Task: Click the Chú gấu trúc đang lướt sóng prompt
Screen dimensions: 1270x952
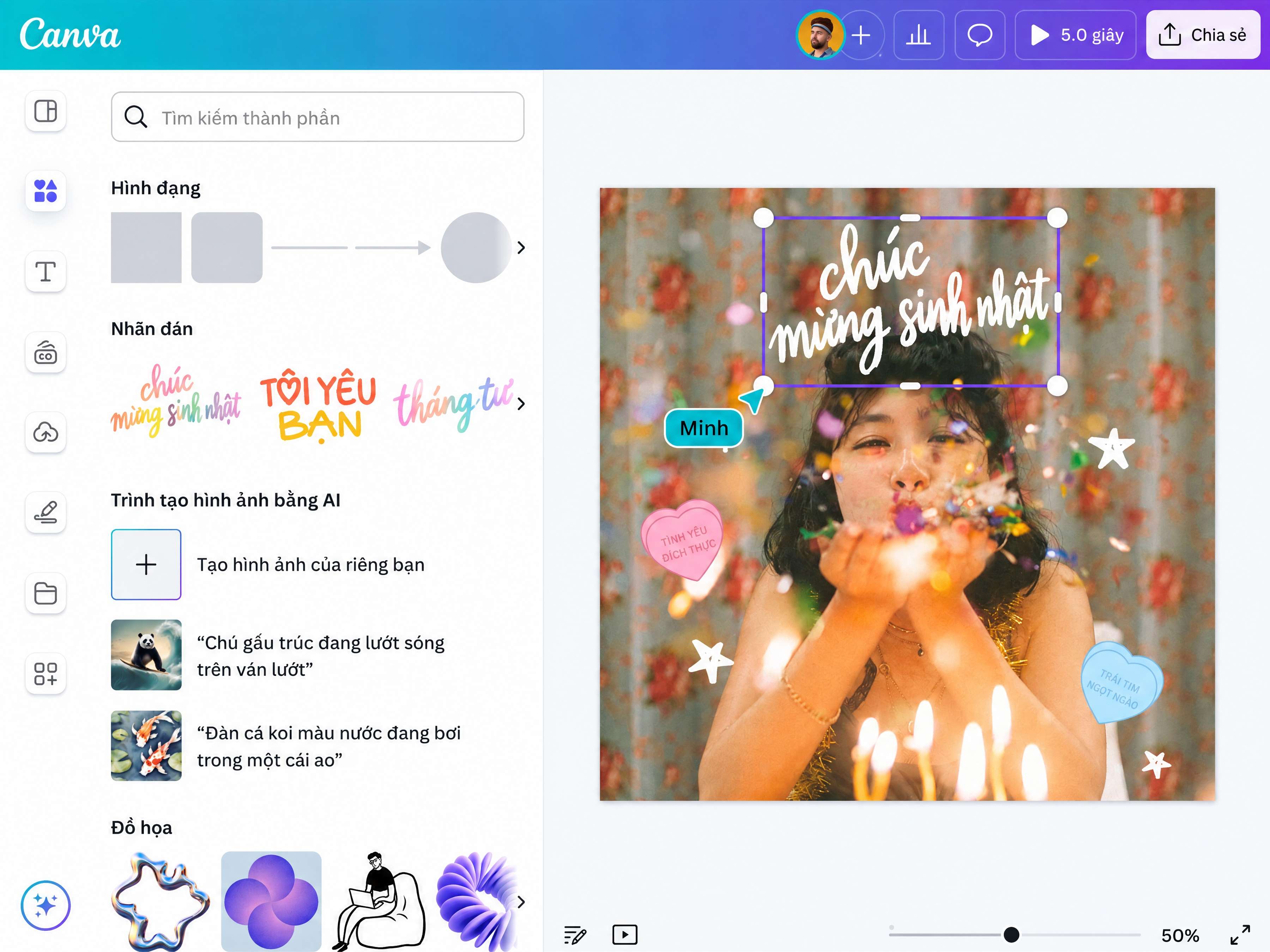Action: tap(320, 656)
